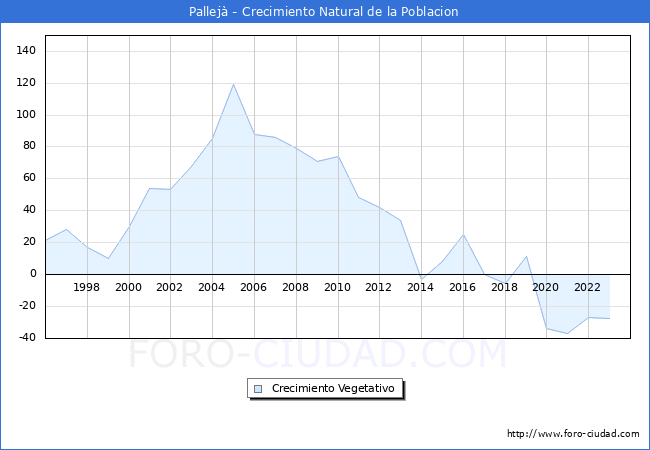Click the y-axis label 120

(26, 82)
